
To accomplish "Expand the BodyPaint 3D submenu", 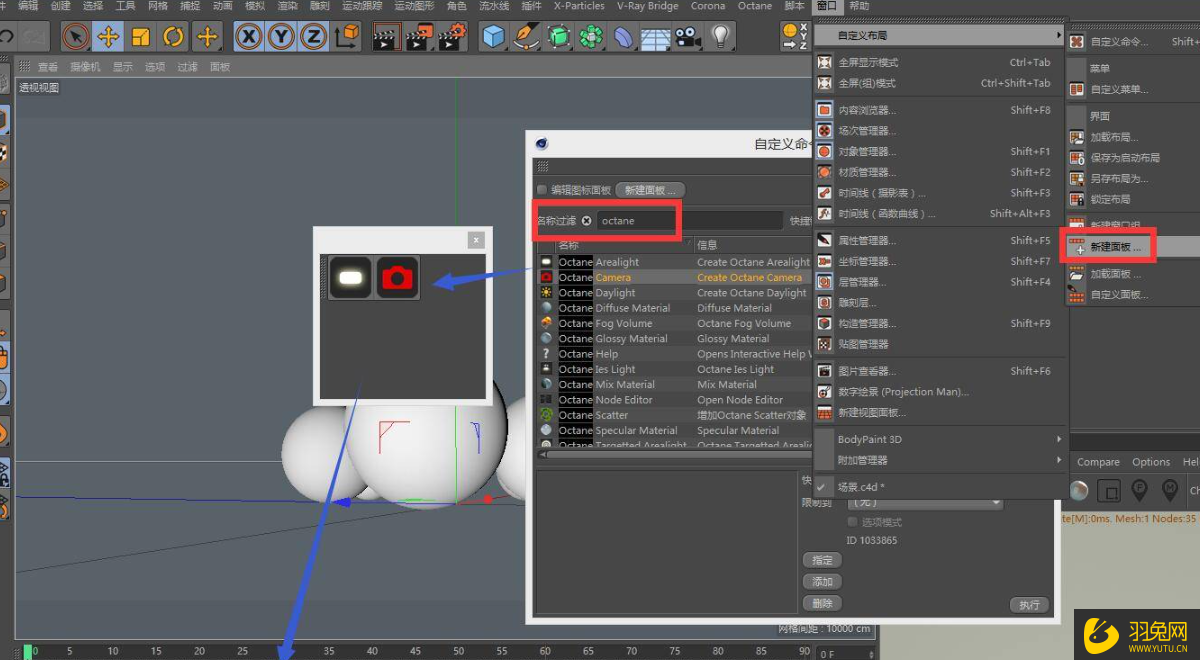I will coord(938,439).
